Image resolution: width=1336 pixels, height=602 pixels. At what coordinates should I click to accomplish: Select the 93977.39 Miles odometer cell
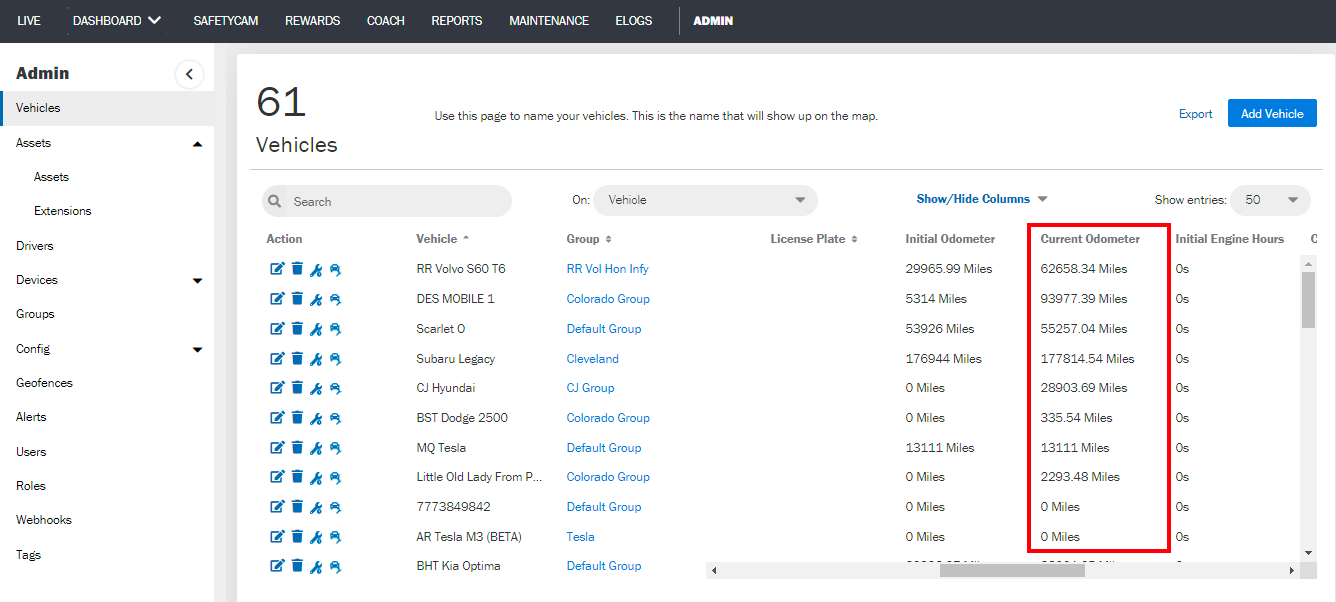point(1083,299)
